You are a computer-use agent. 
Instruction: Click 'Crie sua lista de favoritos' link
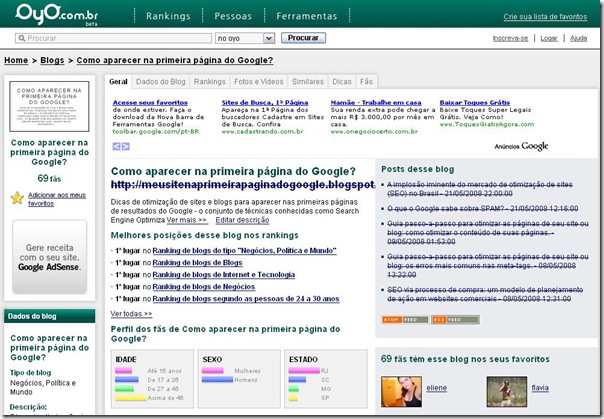pos(545,17)
